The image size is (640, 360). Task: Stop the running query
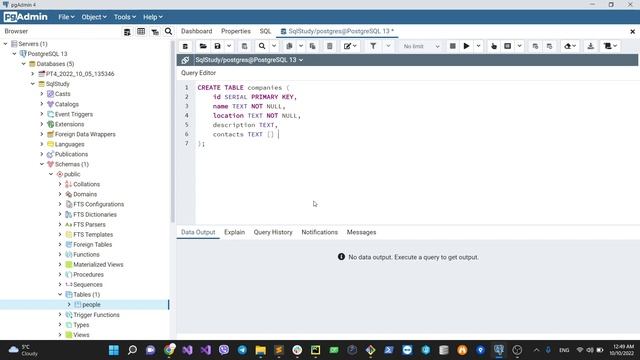click(x=453, y=46)
